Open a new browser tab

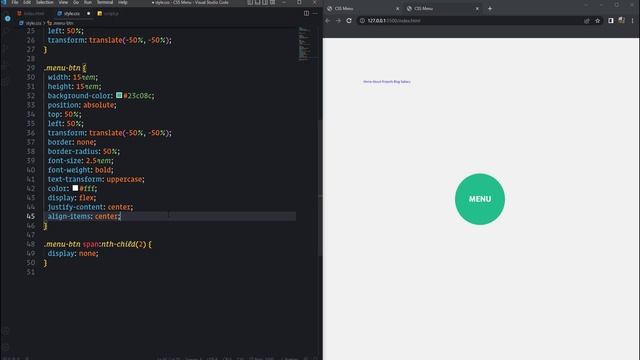pos(490,9)
